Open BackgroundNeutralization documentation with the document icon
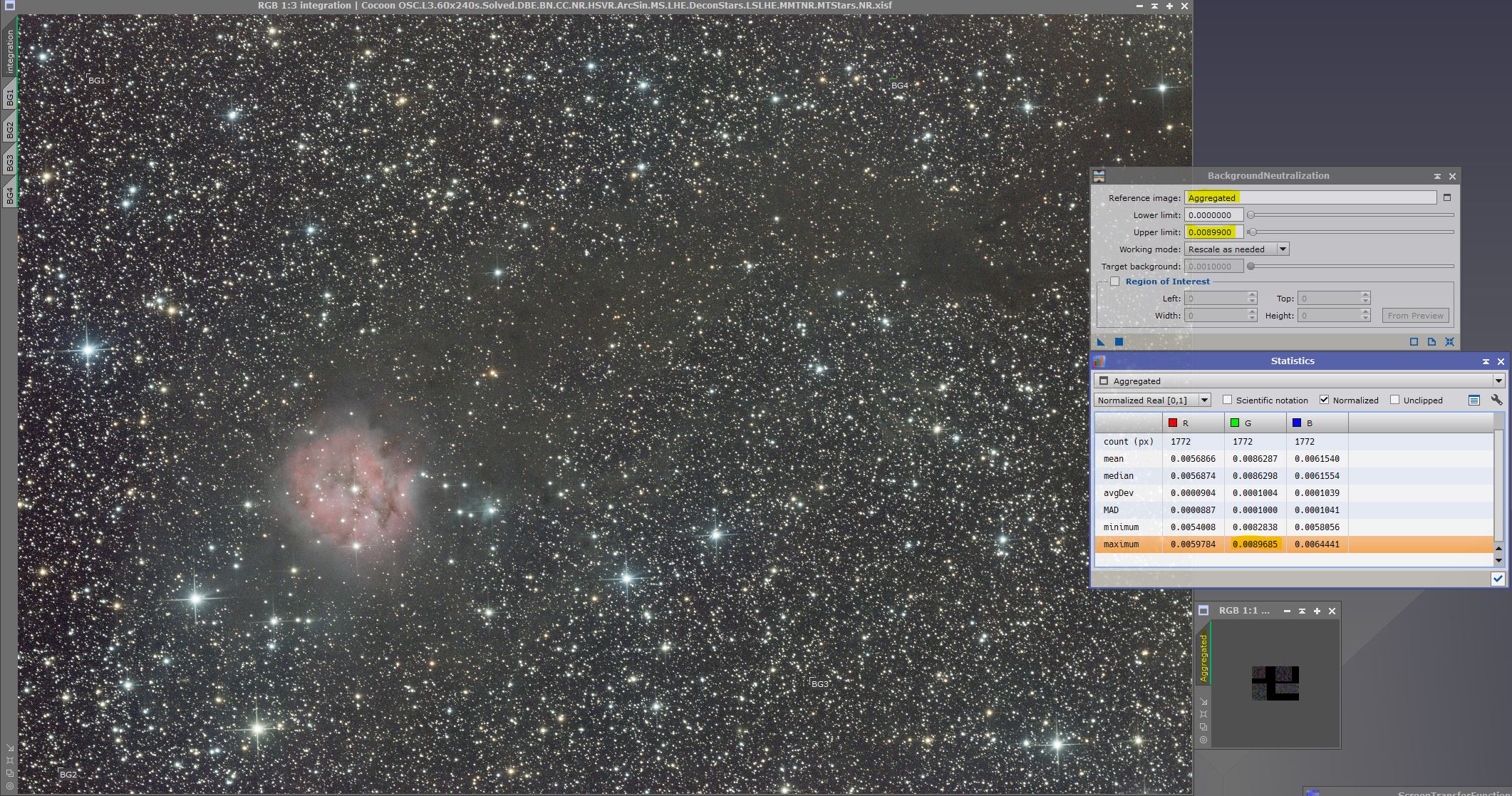This screenshot has width=1512, height=796. tap(1431, 341)
